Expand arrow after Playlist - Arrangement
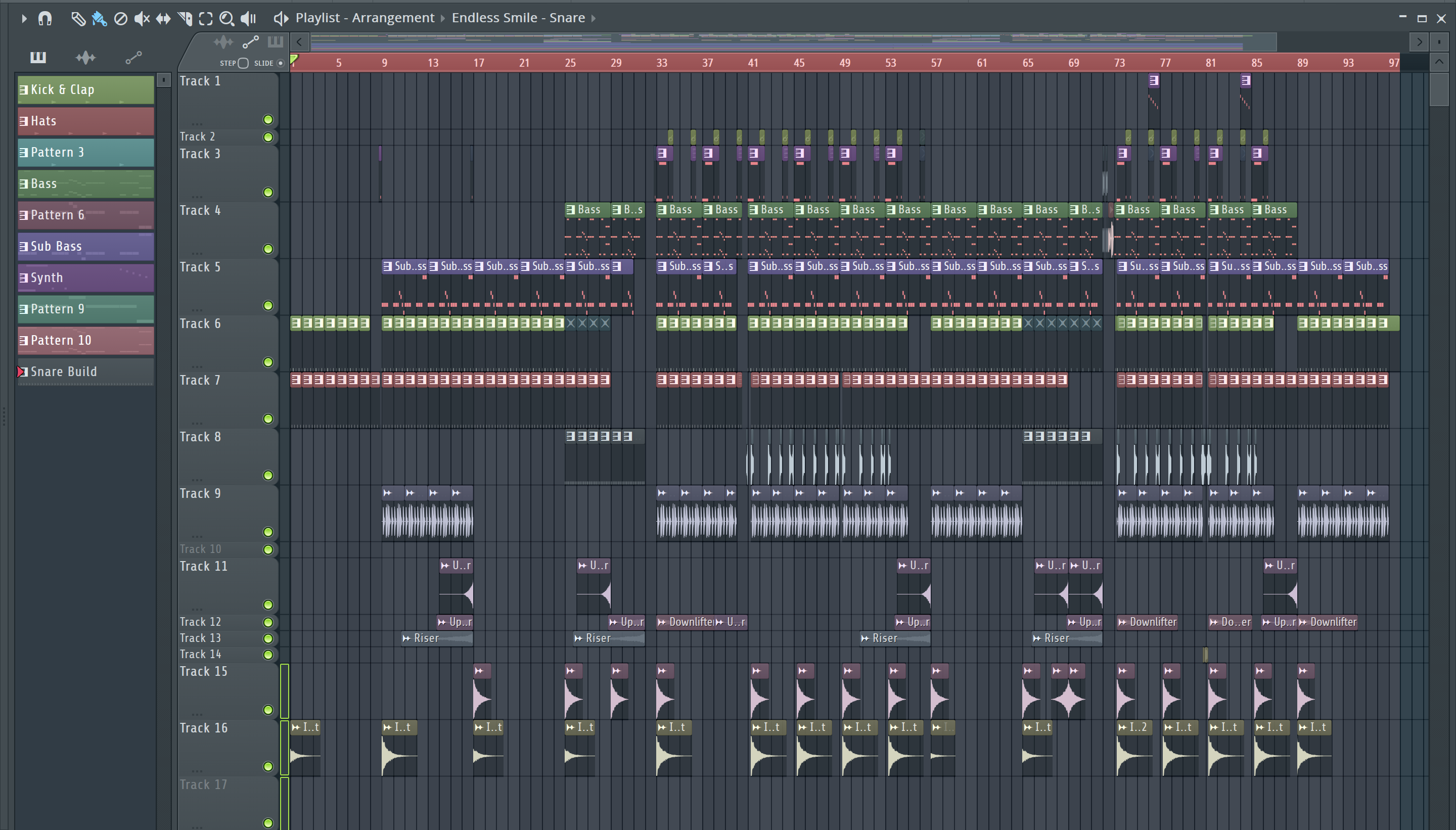The image size is (1456, 830). click(443, 18)
